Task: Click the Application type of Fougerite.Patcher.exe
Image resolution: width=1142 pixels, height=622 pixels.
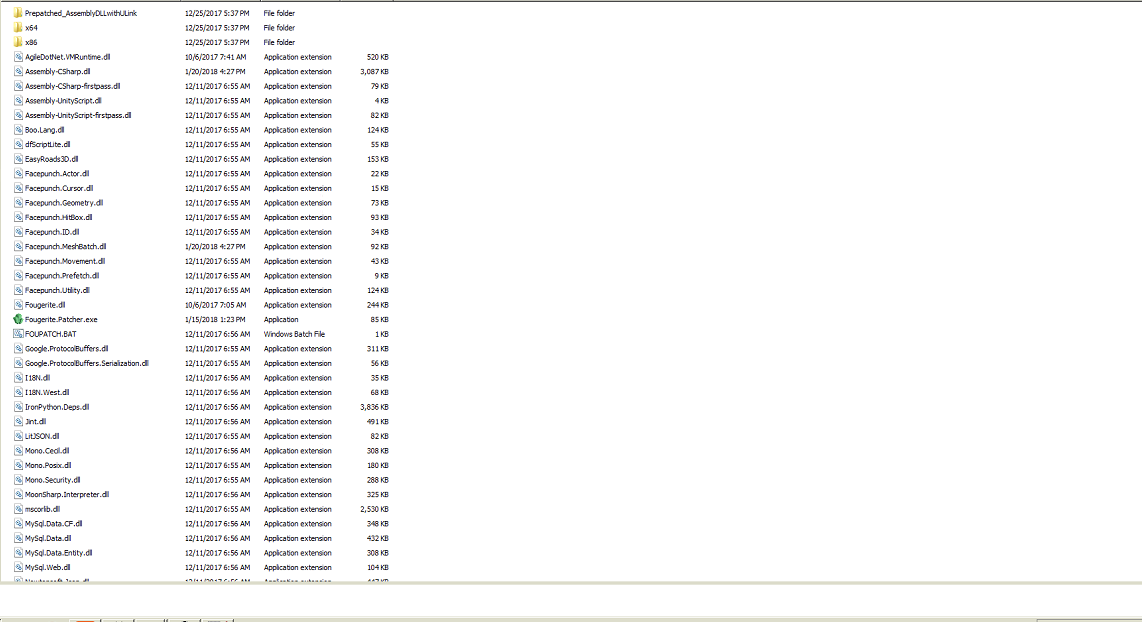Action: point(281,319)
